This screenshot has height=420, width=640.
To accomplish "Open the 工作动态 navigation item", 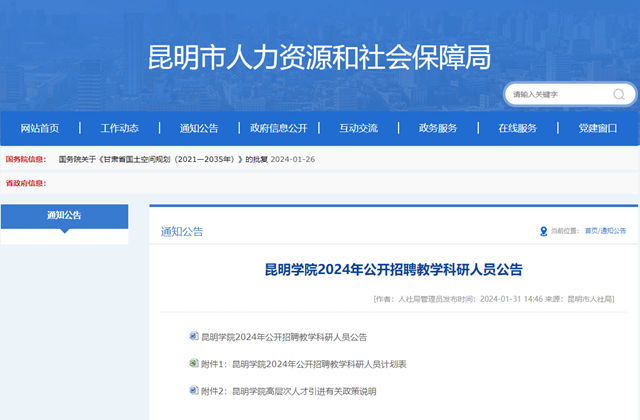I will pos(120,128).
